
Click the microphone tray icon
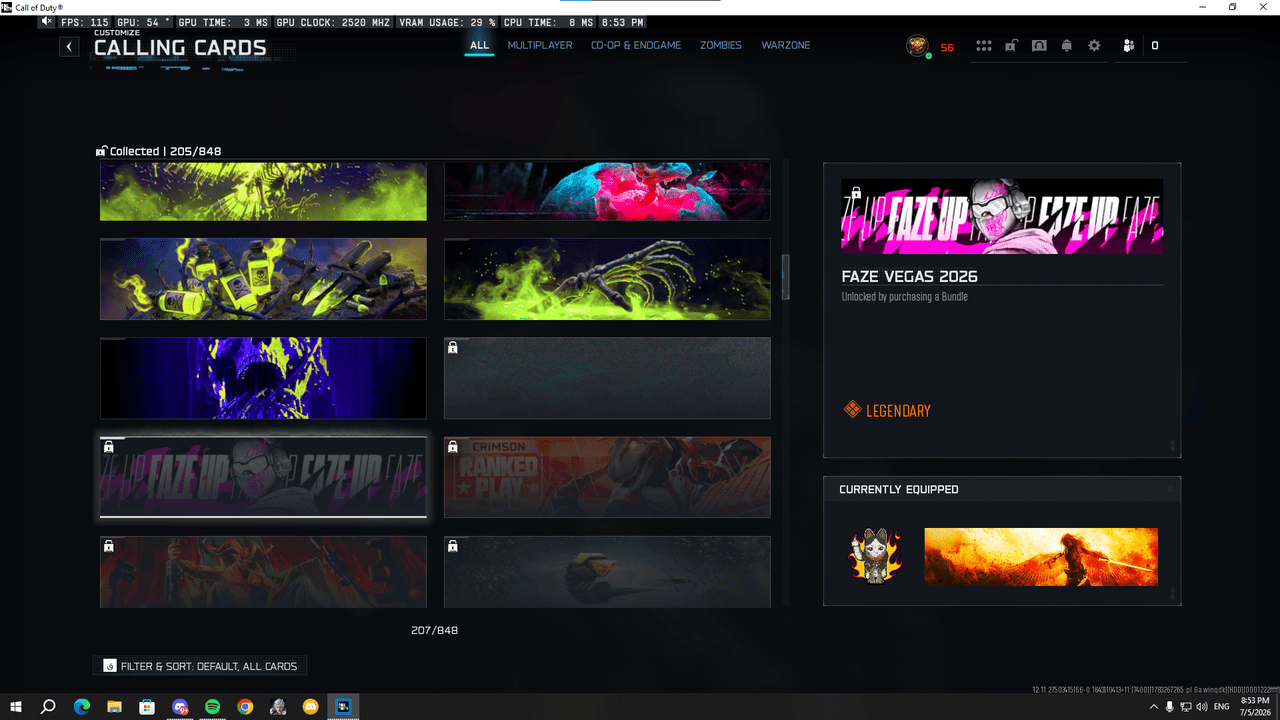click(1170, 706)
